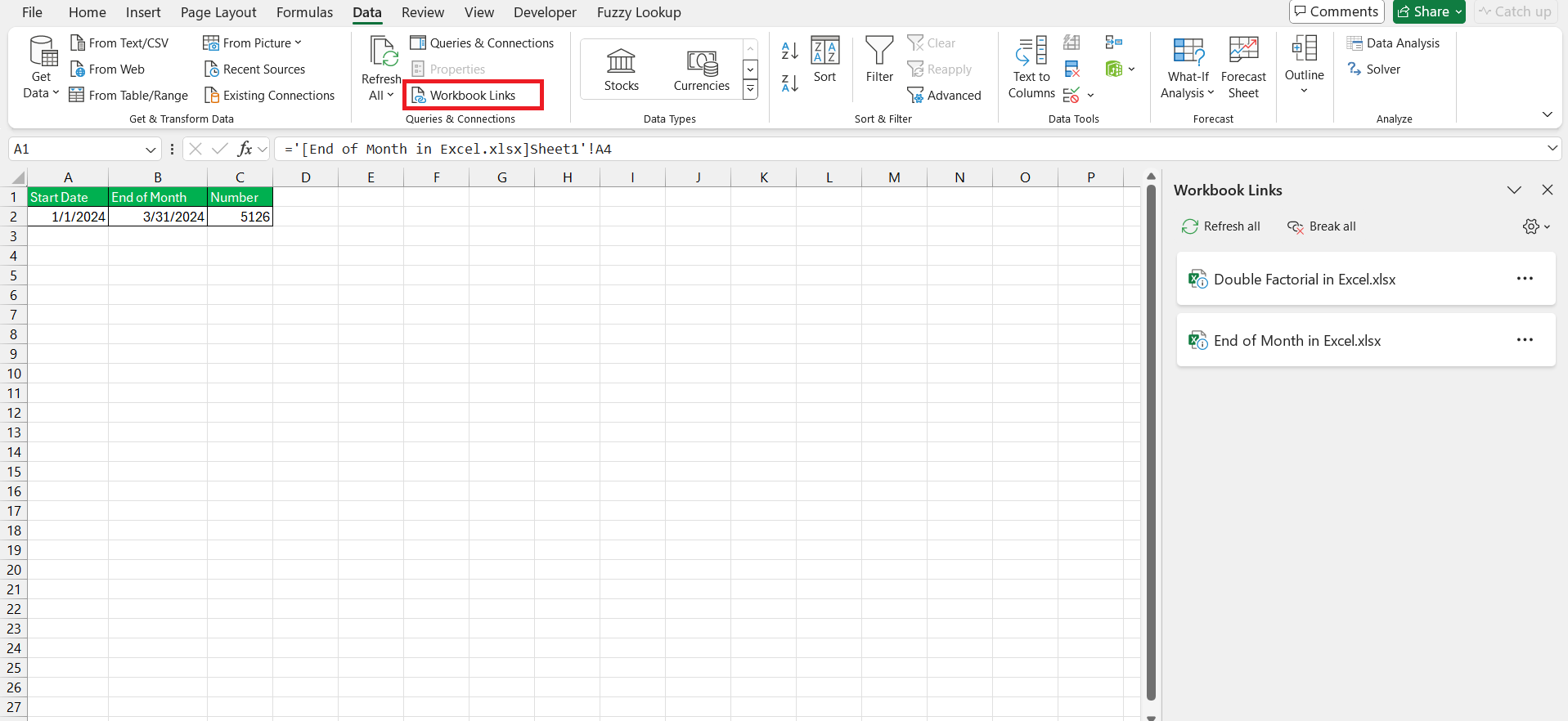Open the Developer tab
This screenshot has height=721, width=1568.
click(x=545, y=12)
